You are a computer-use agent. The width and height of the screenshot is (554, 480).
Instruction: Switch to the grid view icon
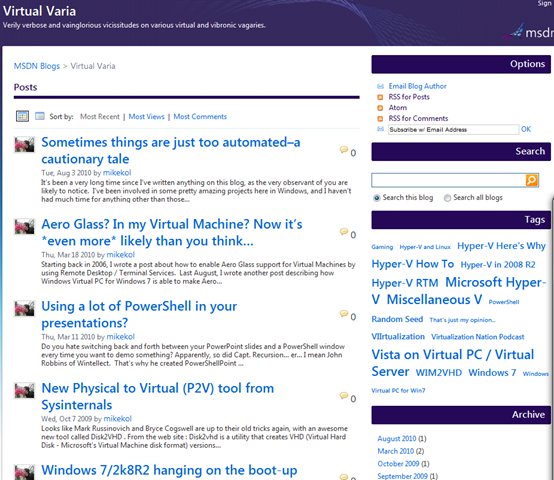22,116
